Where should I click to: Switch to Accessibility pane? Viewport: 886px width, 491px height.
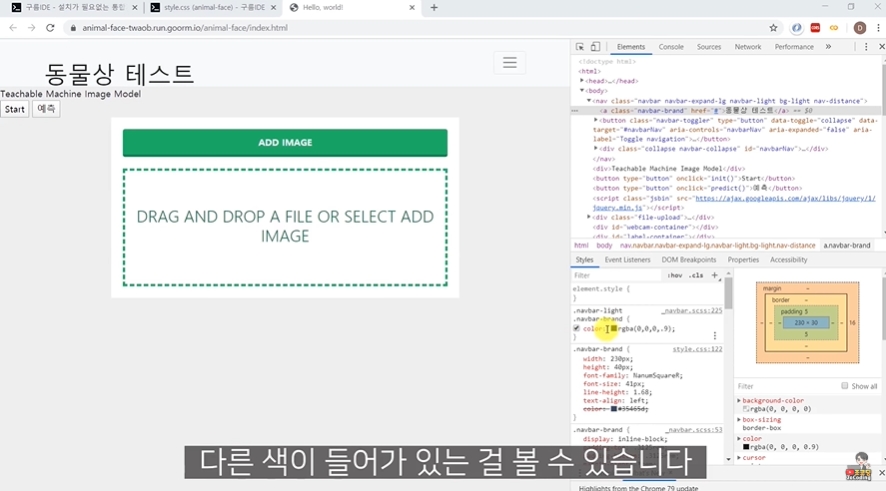click(788, 260)
